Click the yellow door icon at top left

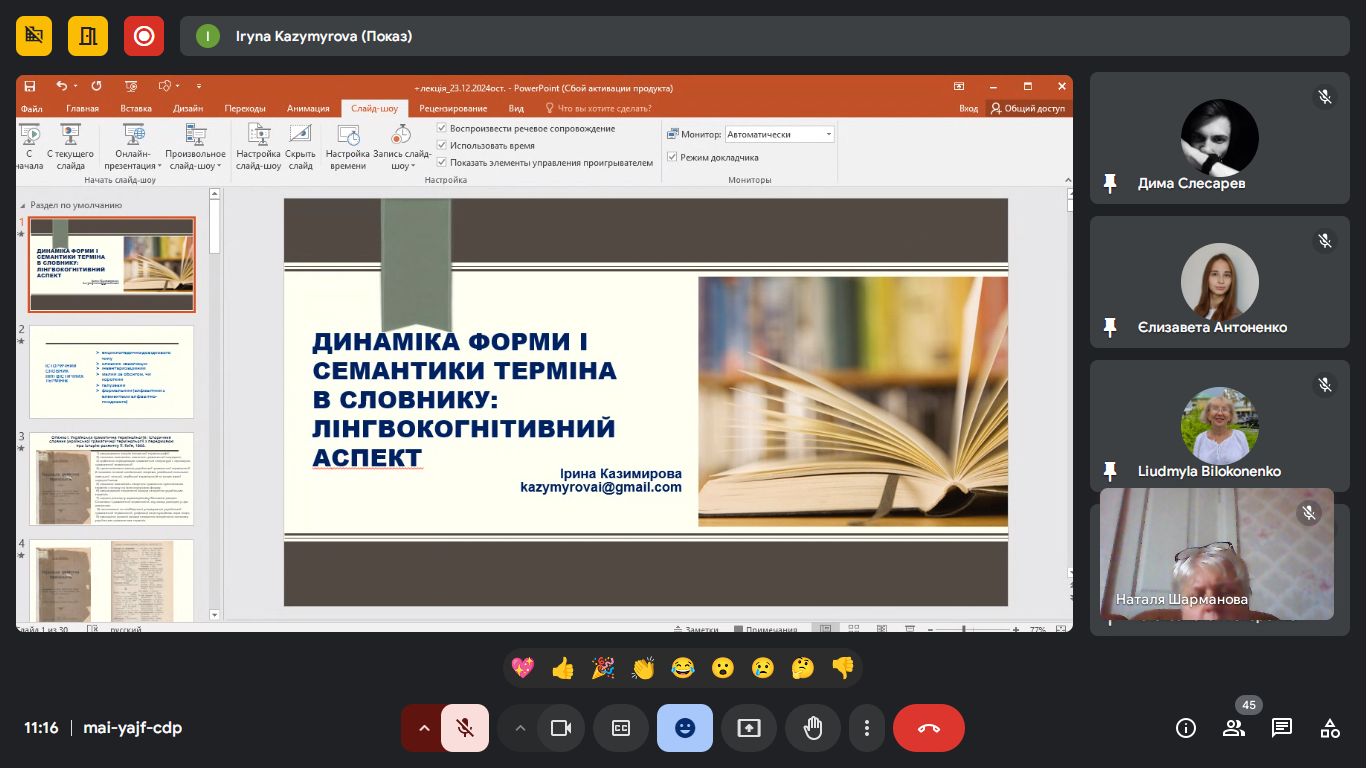(x=88, y=36)
